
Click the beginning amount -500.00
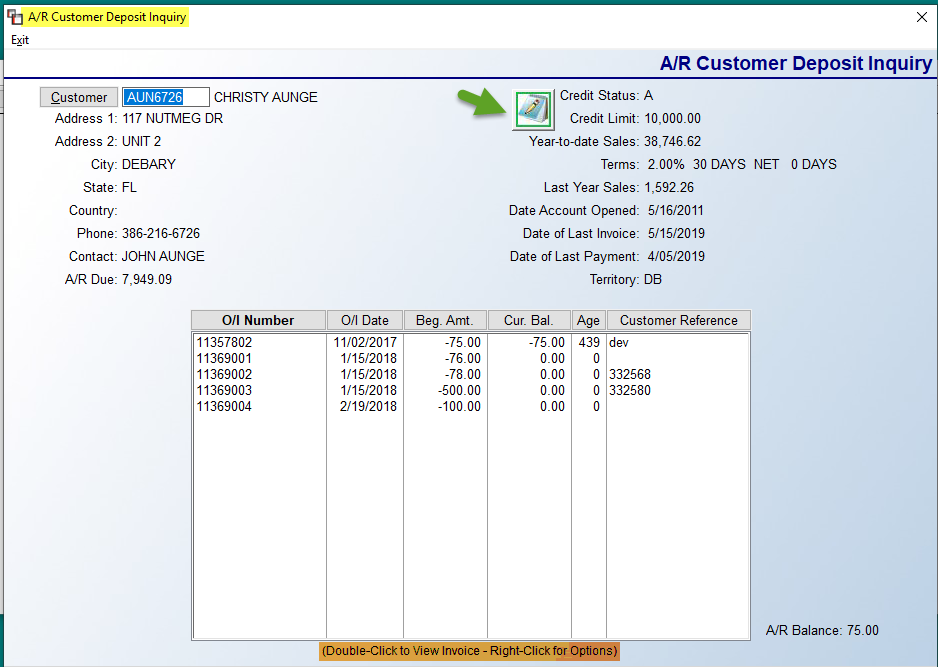point(459,391)
